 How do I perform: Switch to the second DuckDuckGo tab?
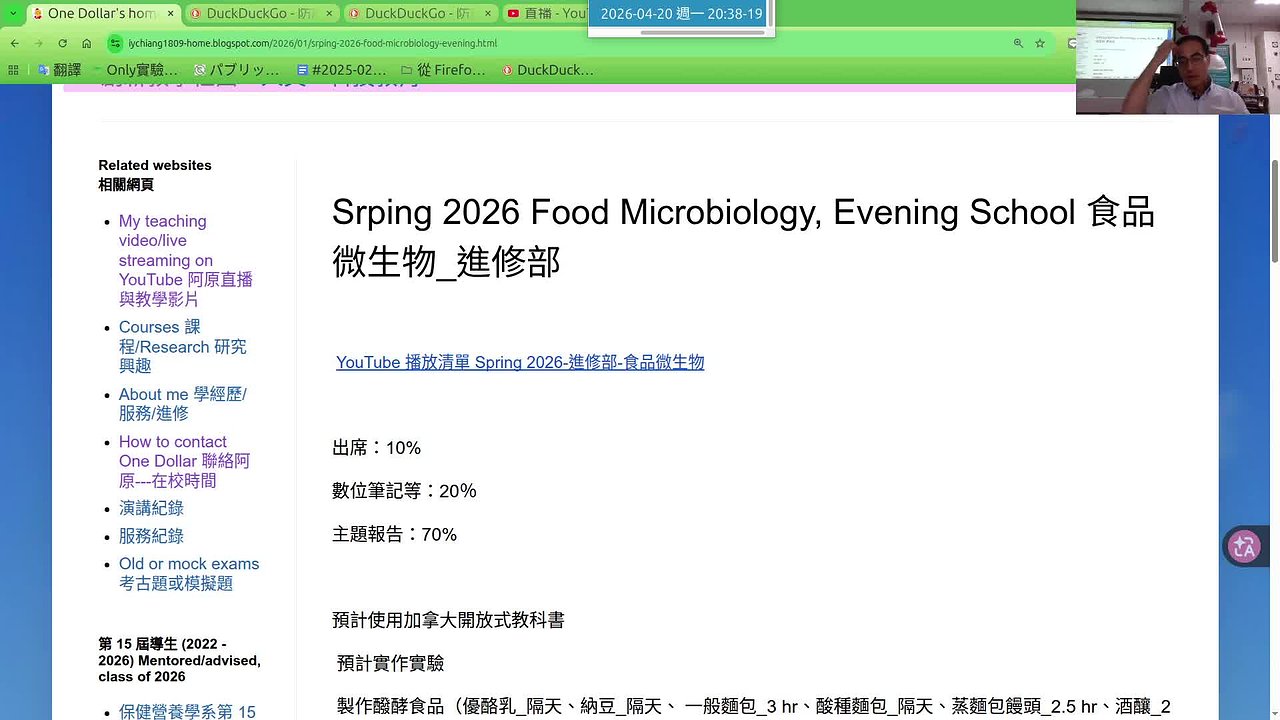pos(418,13)
